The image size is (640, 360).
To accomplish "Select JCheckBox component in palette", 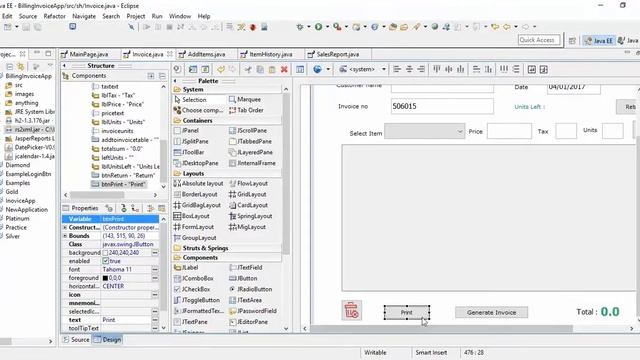I will pos(192,289).
